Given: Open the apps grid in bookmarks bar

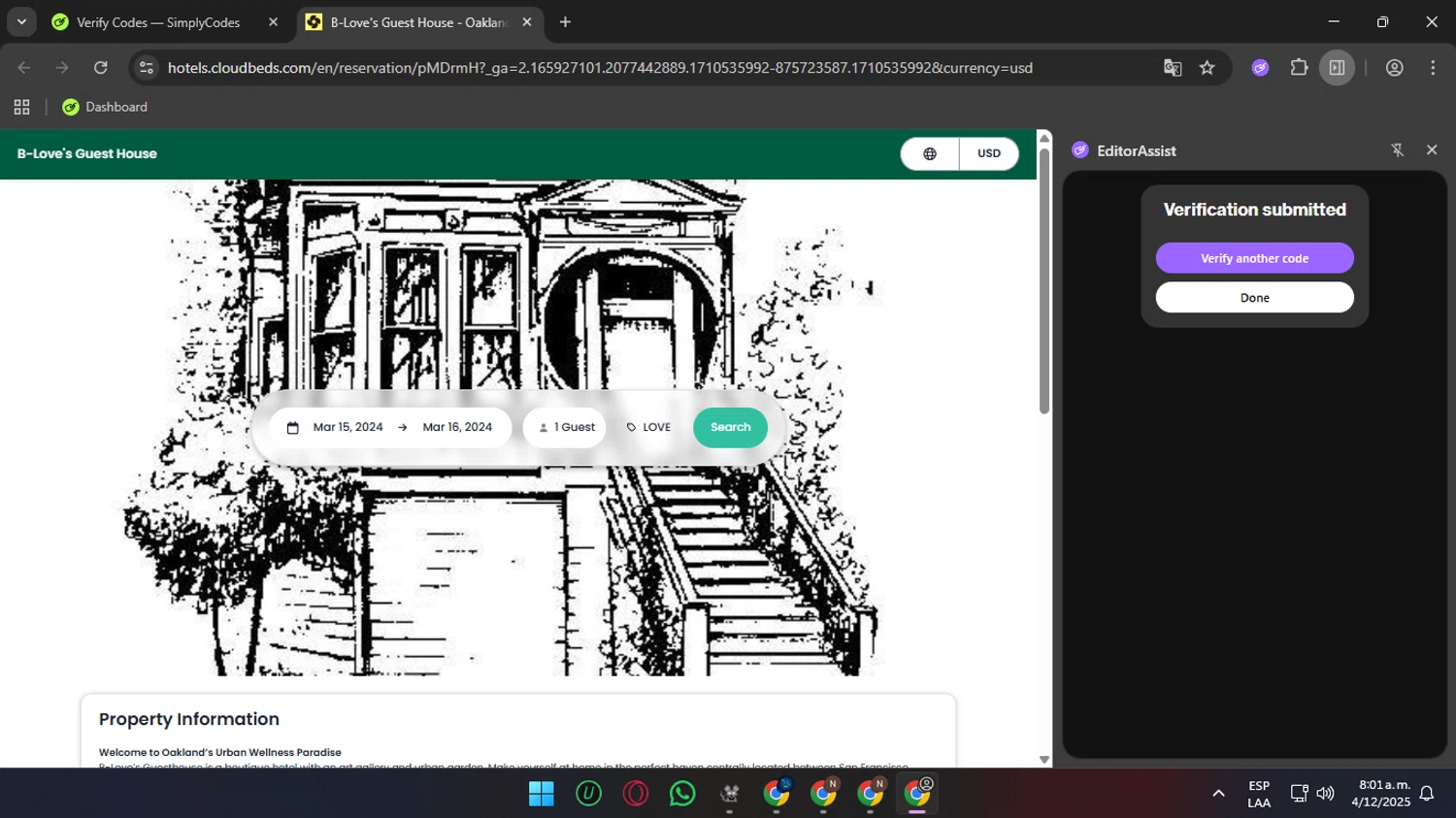Looking at the screenshot, I should coord(21,107).
